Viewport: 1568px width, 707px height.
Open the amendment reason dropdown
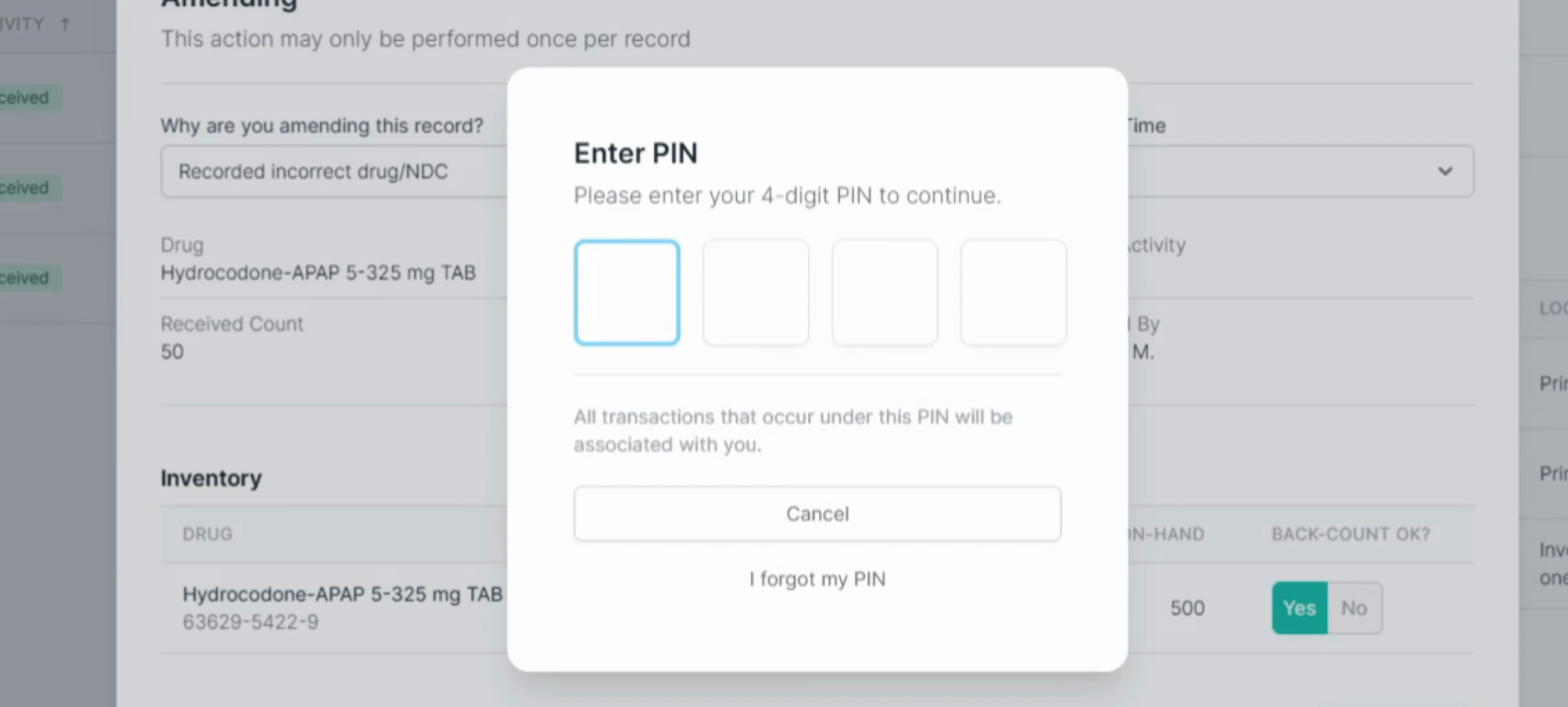(334, 172)
